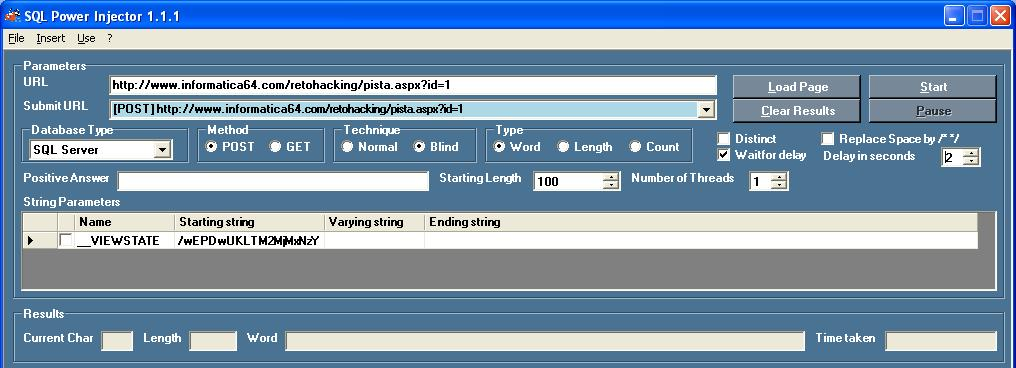
Task: Select the Word type radio button
Action: 499,147
